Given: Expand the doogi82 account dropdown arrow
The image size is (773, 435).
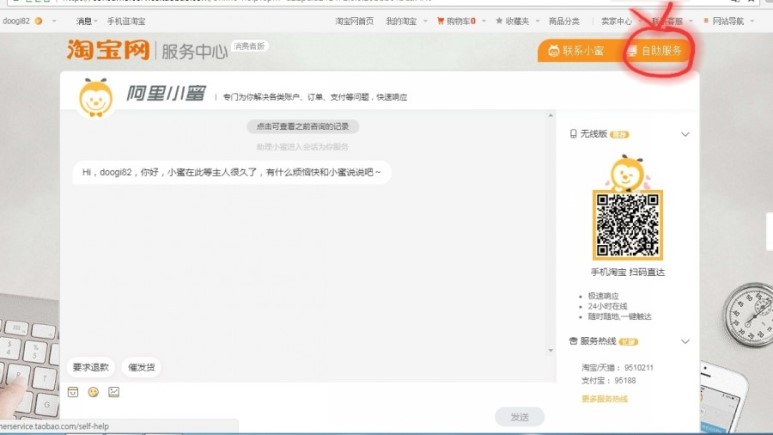Looking at the screenshot, I should [x=54, y=21].
